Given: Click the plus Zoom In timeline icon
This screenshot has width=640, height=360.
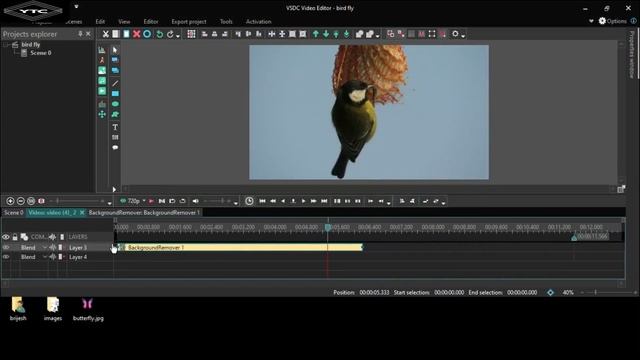Looking at the screenshot, I should pos(10,201).
